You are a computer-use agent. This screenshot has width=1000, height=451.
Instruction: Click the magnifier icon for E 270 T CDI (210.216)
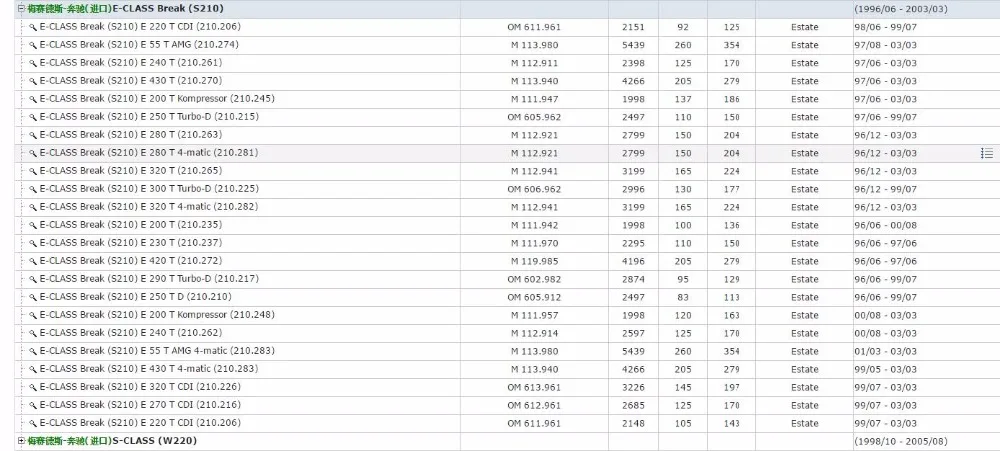[x=33, y=405]
